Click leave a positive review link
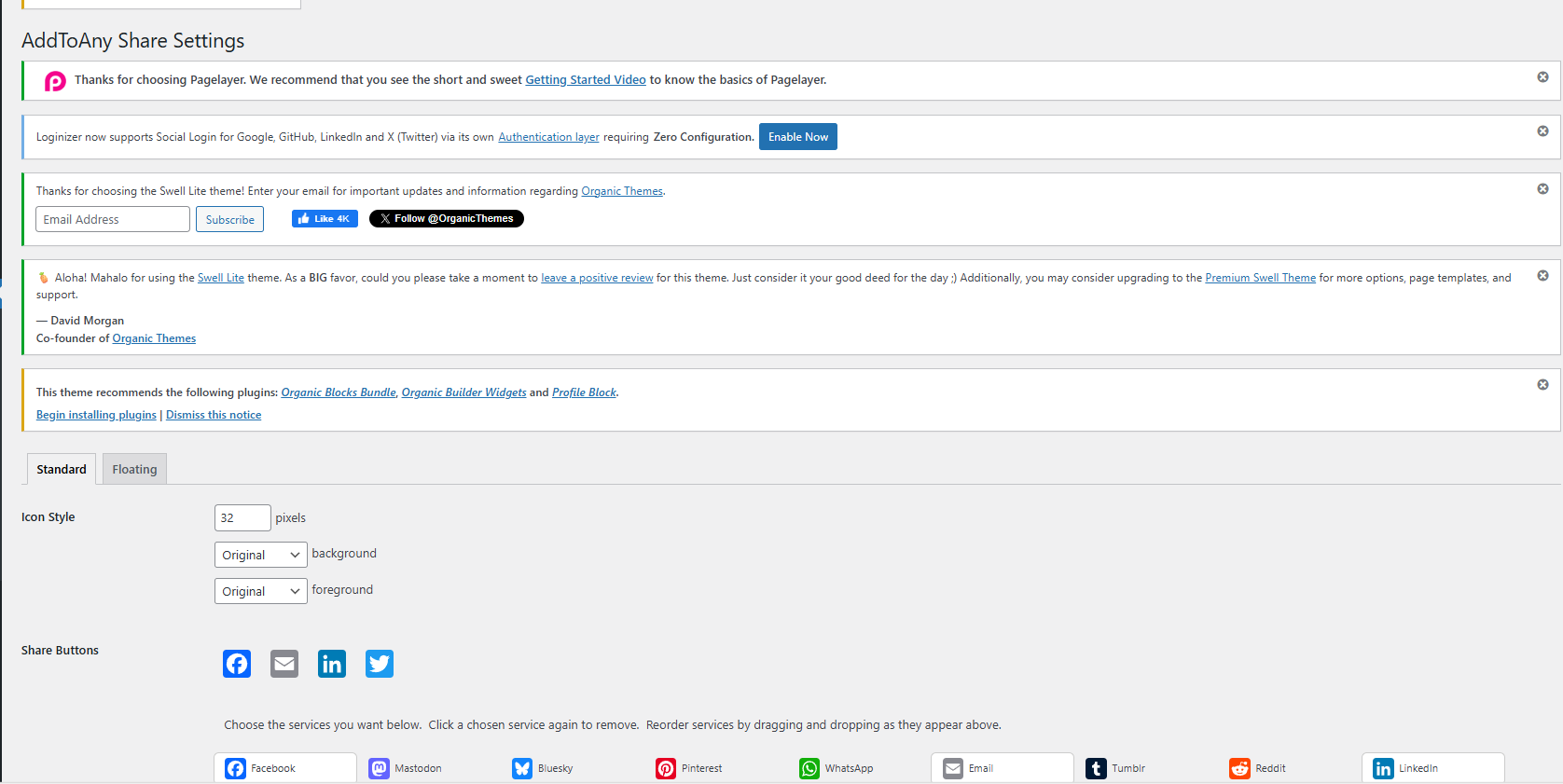1563x784 pixels. (x=597, y=278)
